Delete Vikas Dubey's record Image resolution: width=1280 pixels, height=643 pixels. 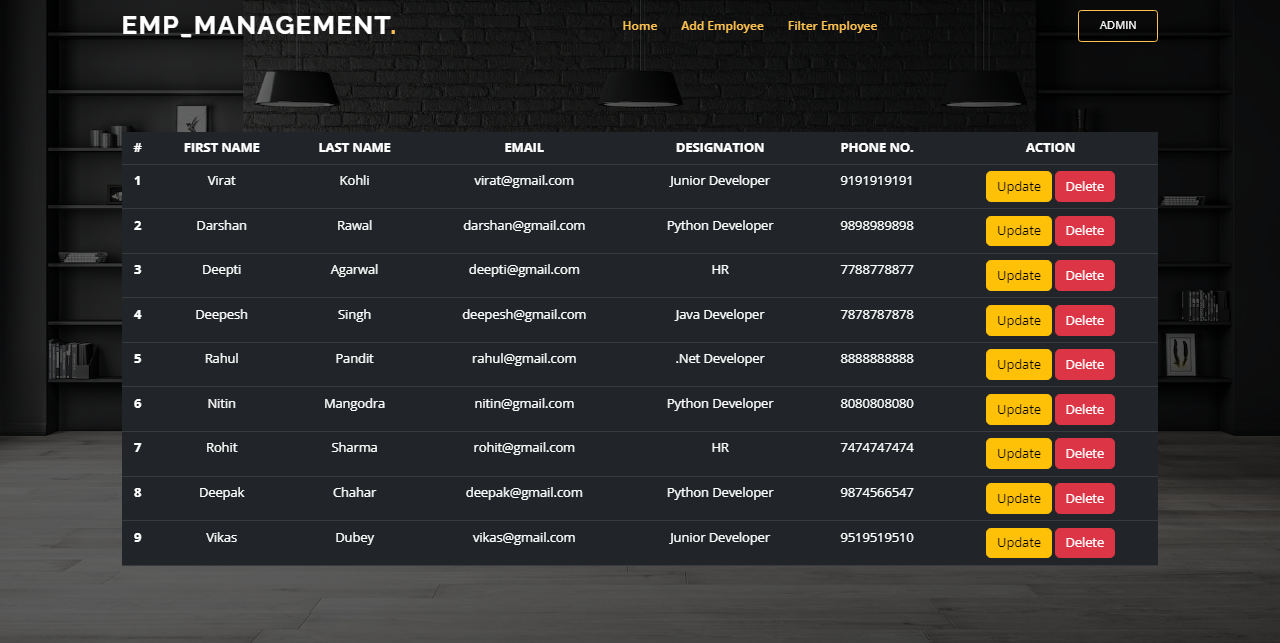(1084, 542)
